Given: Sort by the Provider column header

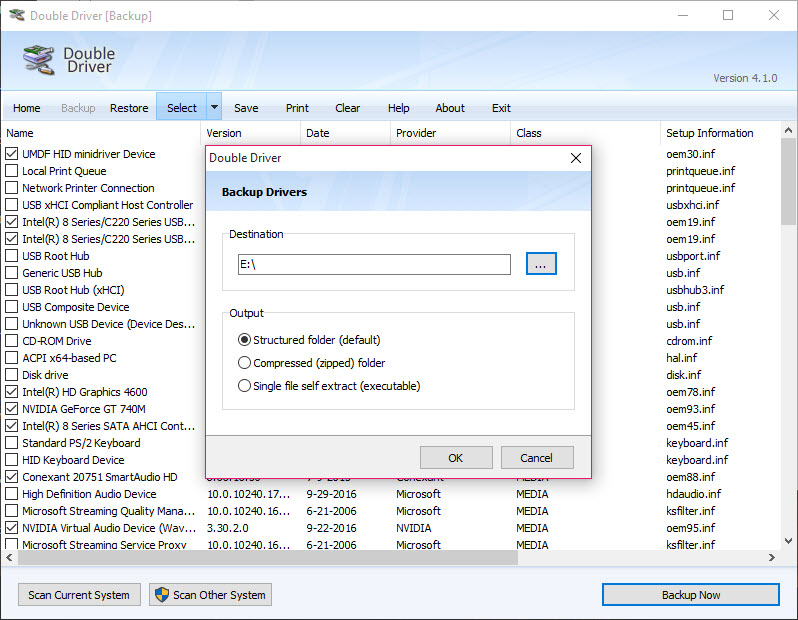Looking at the screenshot, I should pyautogui.click(x=450, y=133).
